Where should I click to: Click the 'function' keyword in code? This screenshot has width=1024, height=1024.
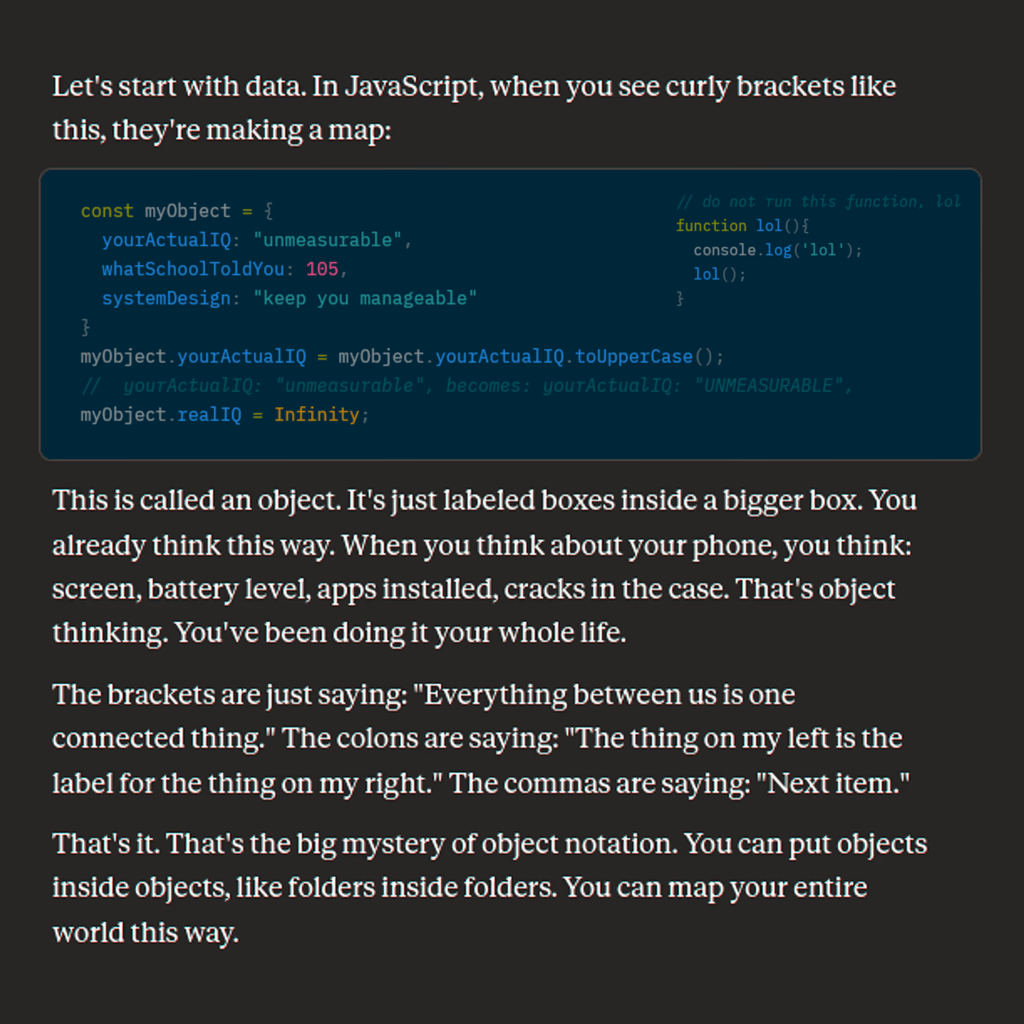[x=711, y=226]
